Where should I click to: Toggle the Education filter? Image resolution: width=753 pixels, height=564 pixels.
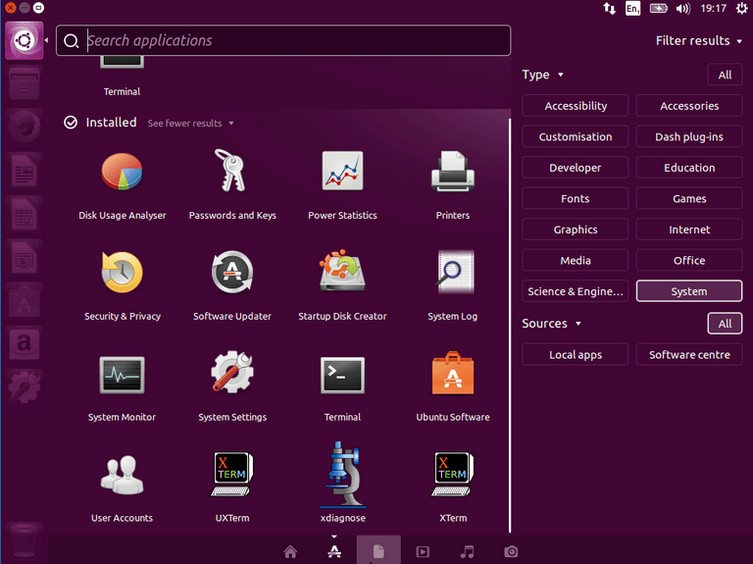tap(689, 168)
